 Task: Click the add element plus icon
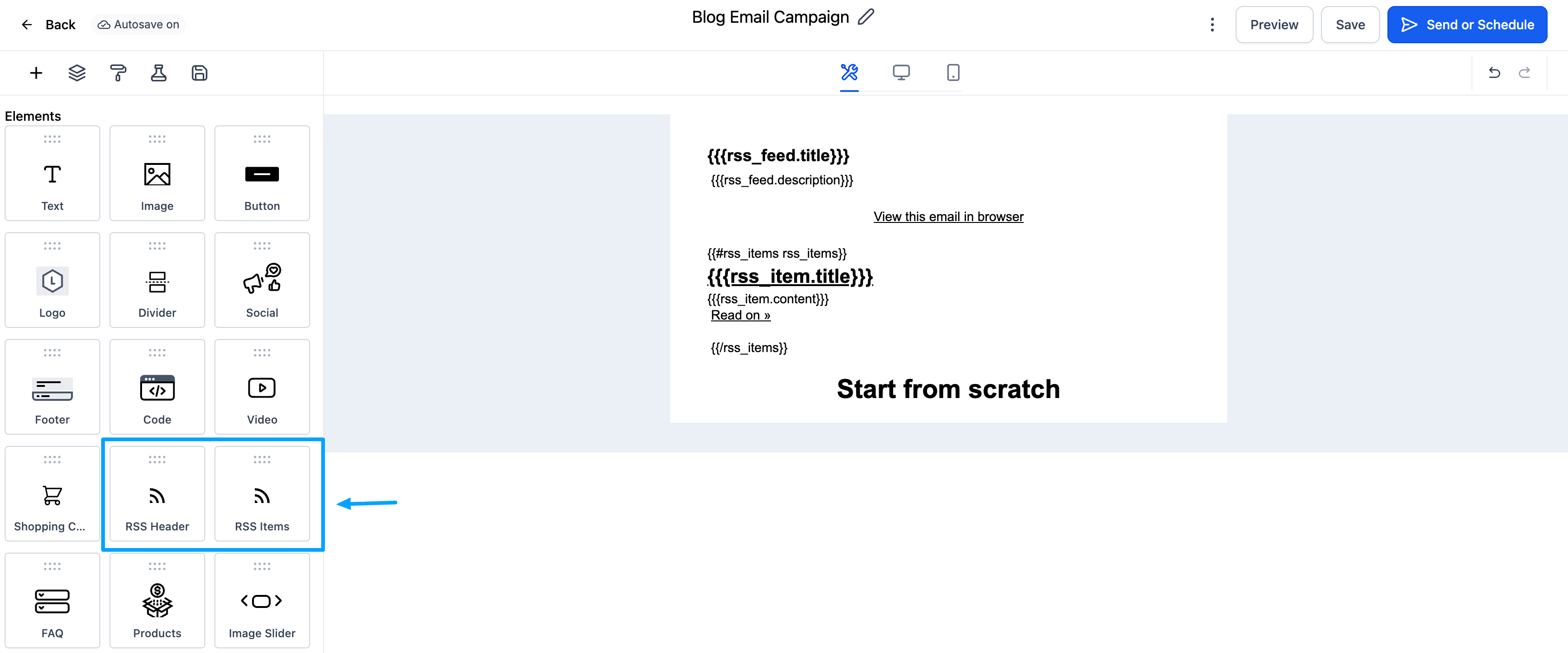tap(36, 73)
